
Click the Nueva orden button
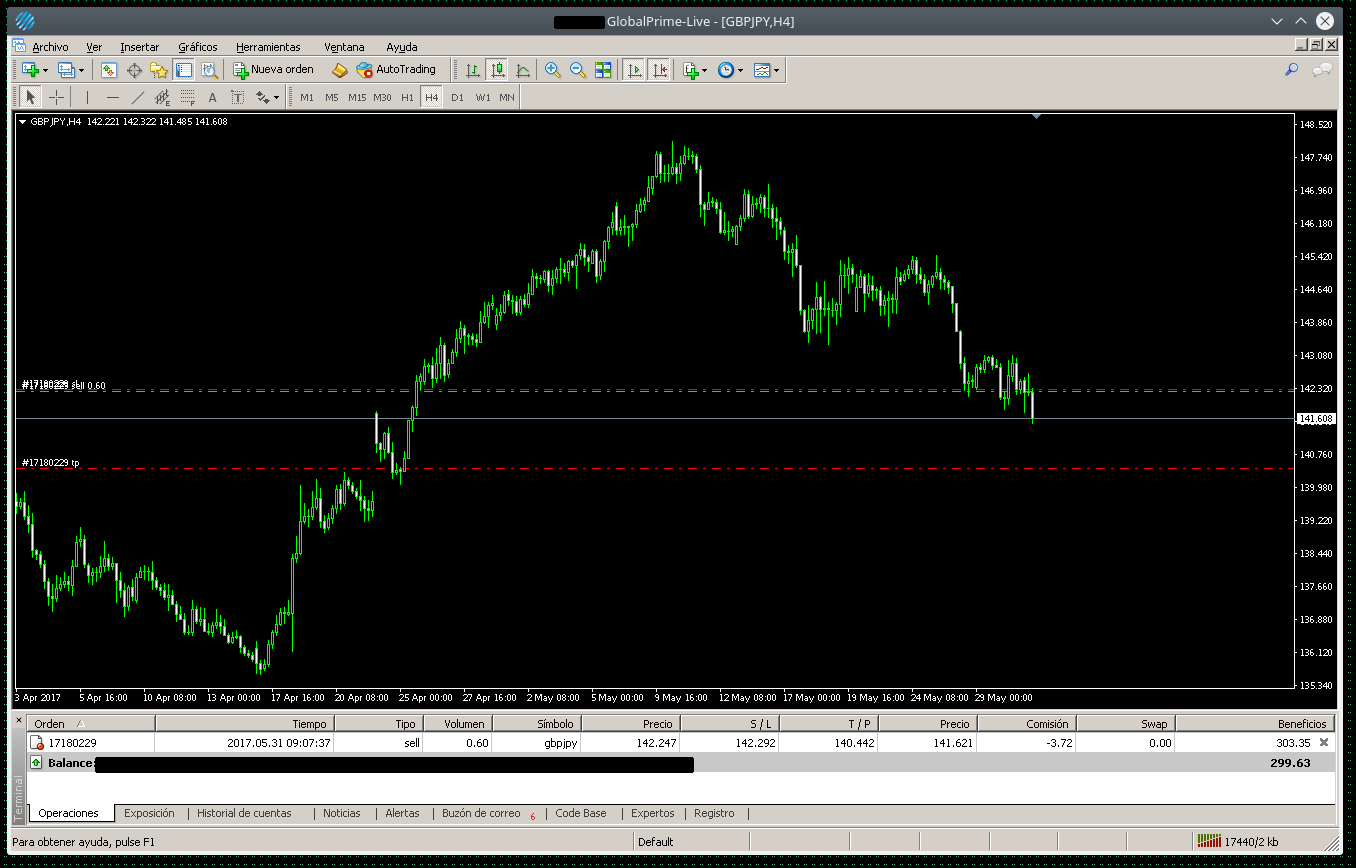point(274,70)
